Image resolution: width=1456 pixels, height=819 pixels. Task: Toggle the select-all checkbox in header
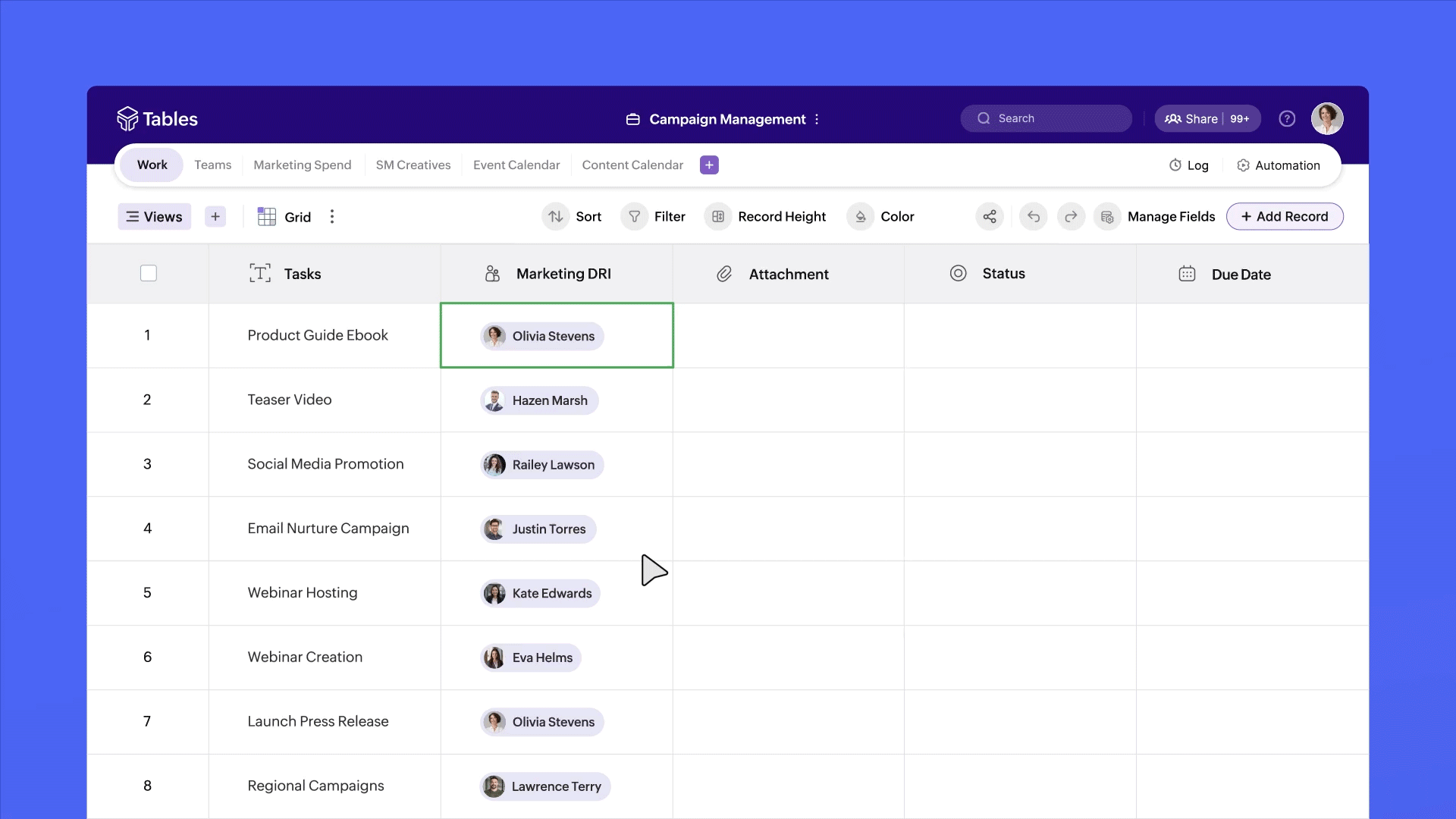click(149, 274)
